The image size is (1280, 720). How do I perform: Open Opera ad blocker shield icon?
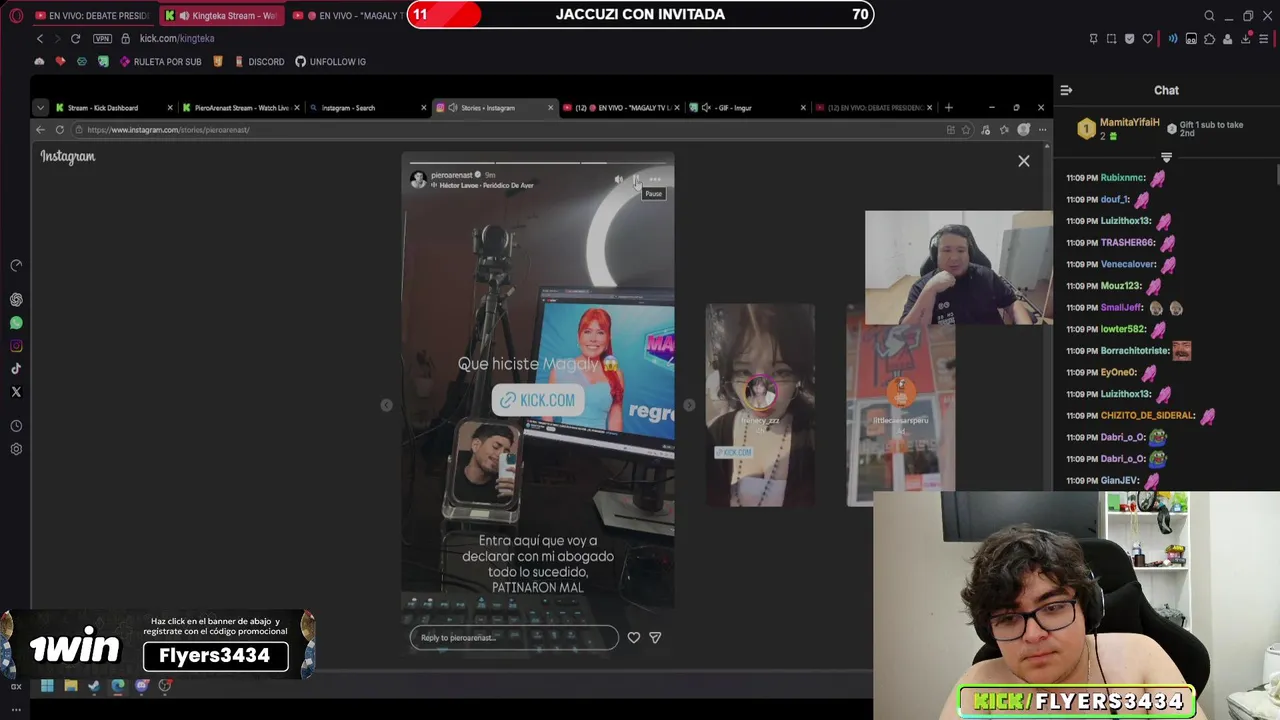[1130, 39]
